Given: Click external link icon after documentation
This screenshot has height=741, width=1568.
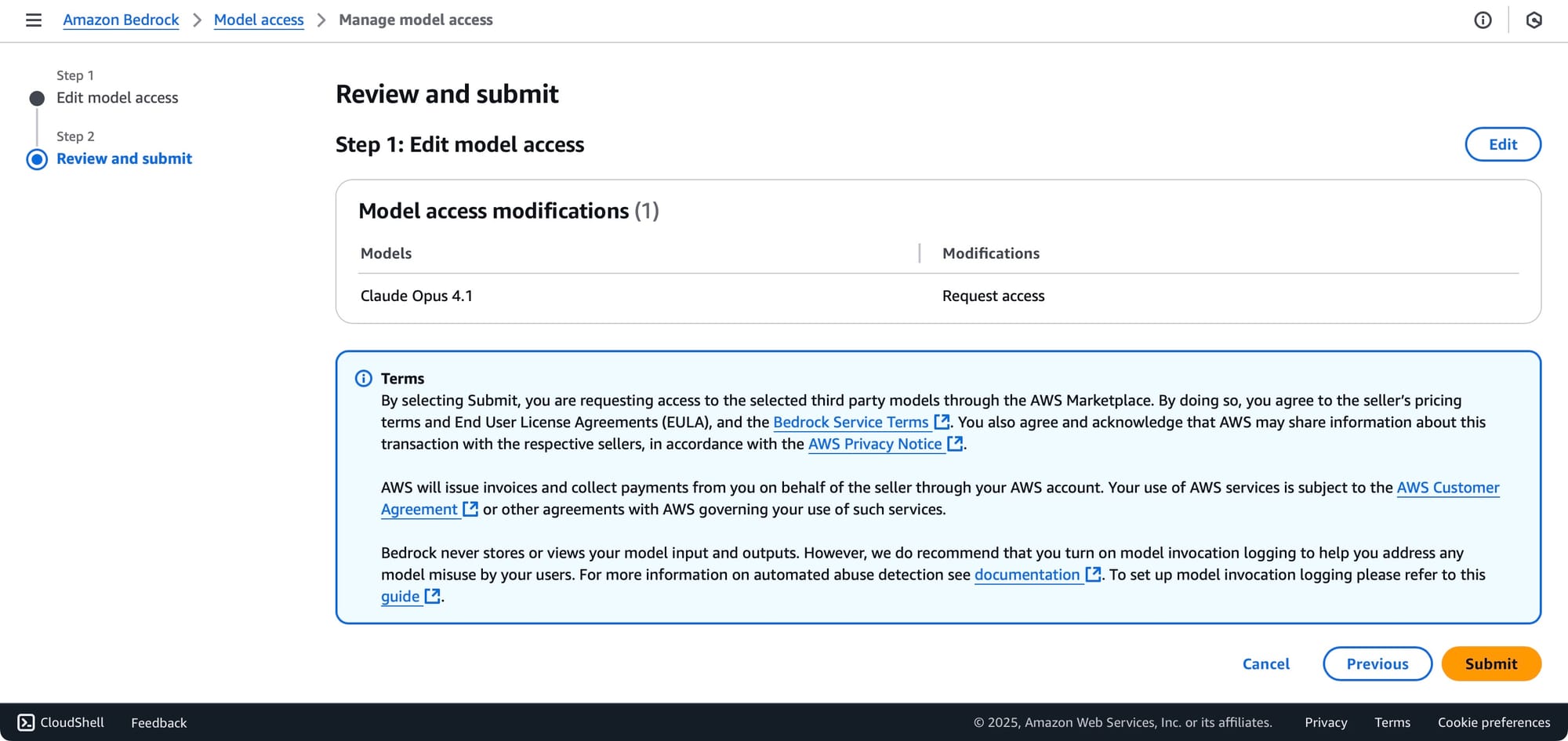Looking at the screenshot, I should (x=1093, y=575).
